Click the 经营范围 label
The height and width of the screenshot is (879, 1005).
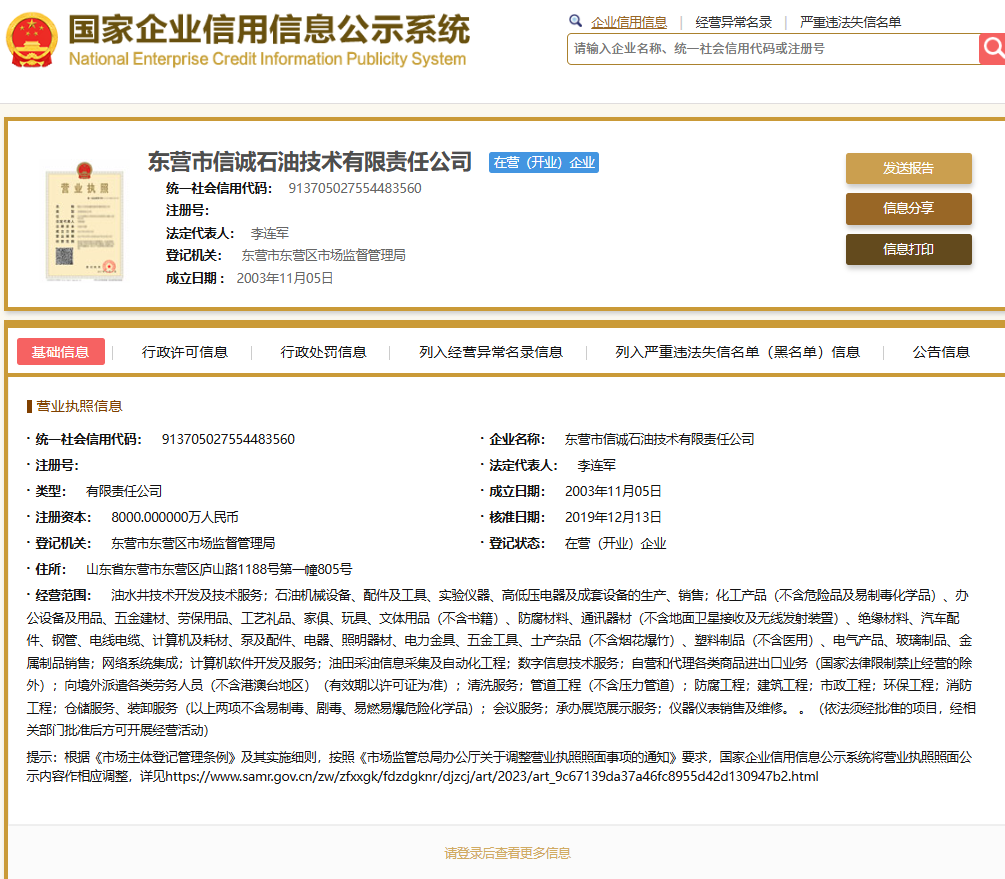coord(63,595)
